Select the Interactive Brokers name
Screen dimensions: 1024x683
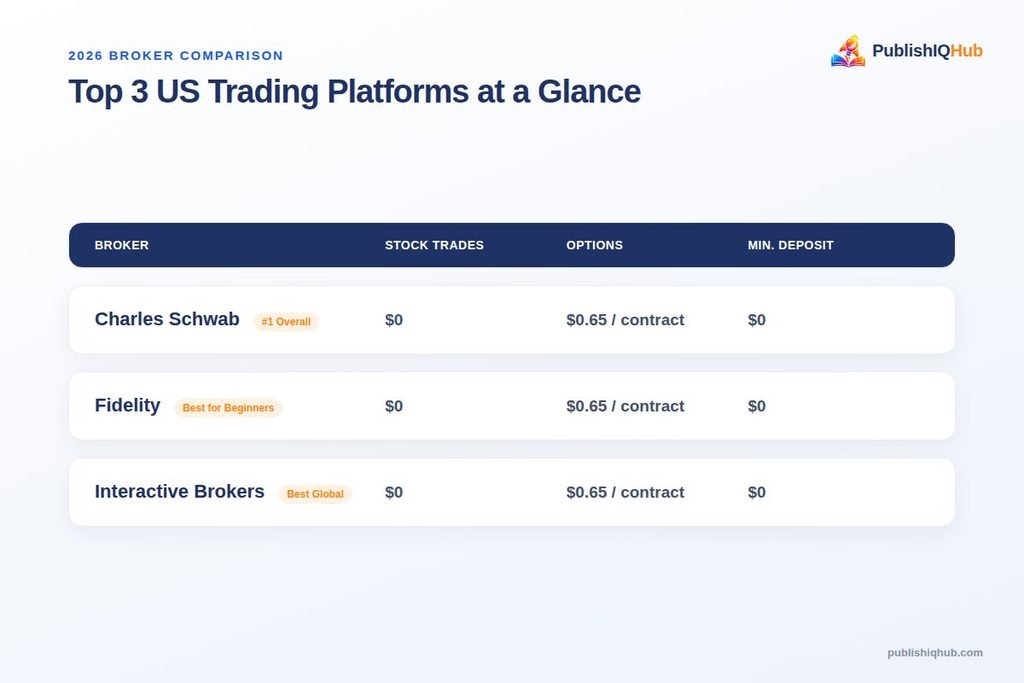pyautogui.click(x=180, y=492)
